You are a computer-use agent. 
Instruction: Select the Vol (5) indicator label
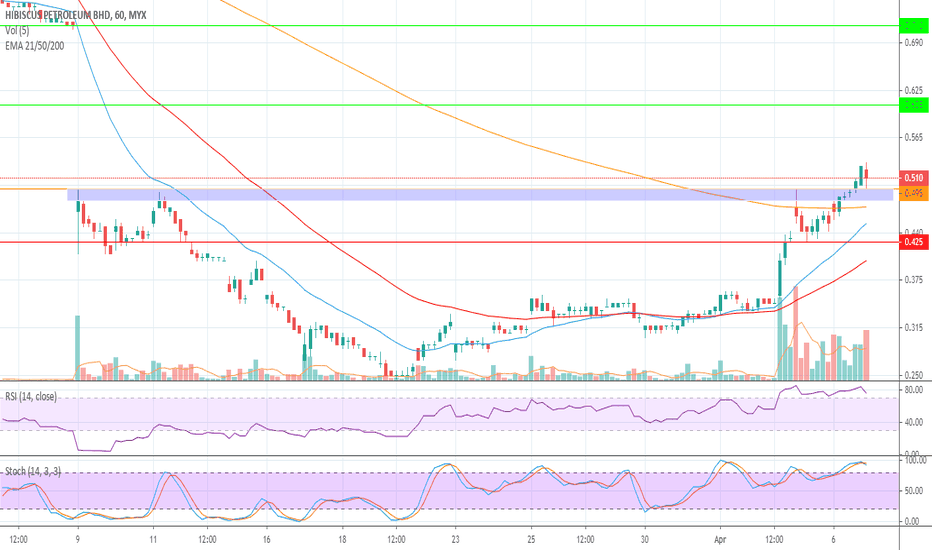click(x=17, y=30)
